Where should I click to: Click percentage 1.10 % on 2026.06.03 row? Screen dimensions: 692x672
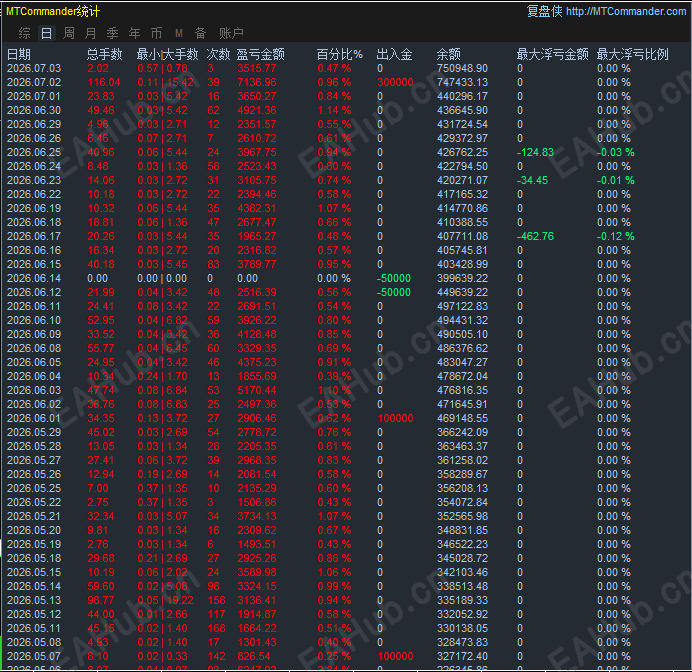pyautogui.click(x=335, y=390)
